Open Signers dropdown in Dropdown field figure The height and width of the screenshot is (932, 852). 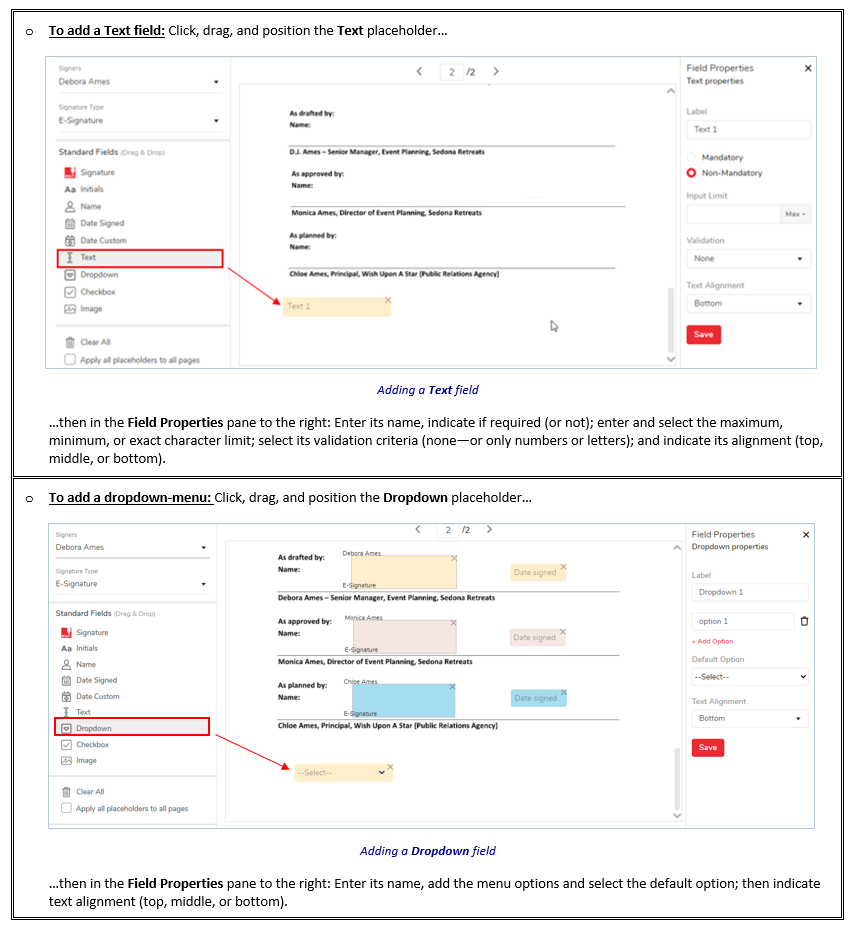[x=131, y=547]
